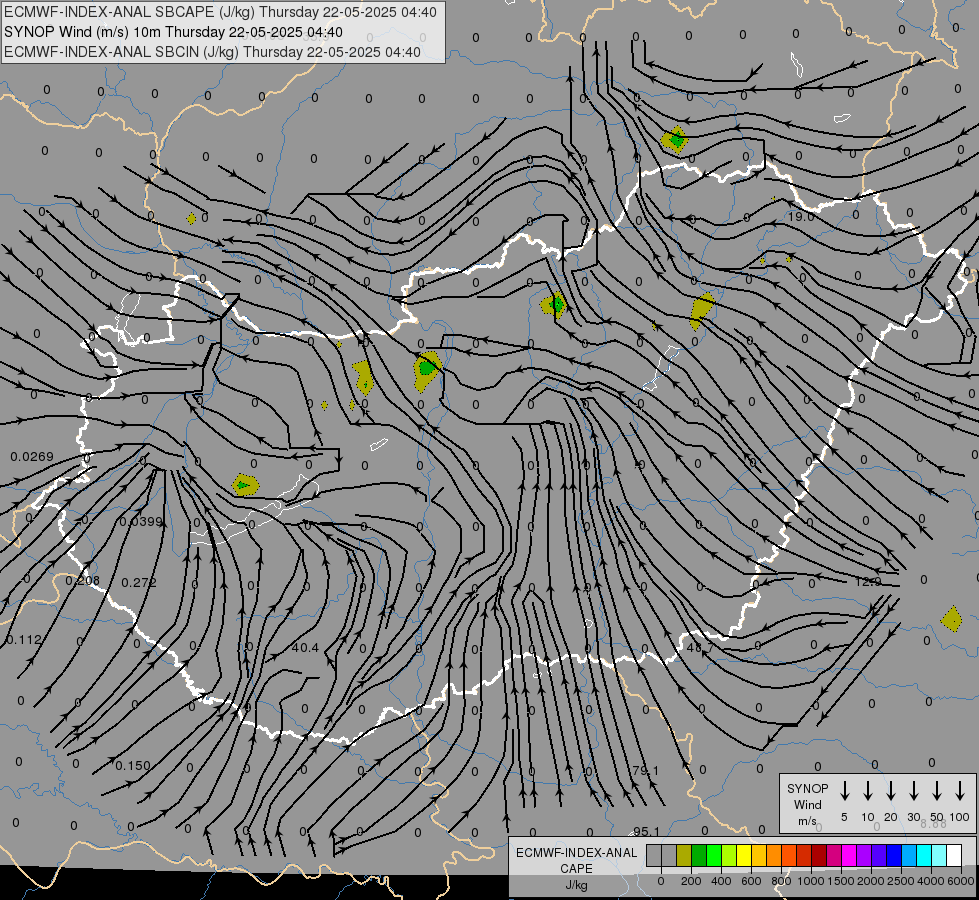979x900 pixels.
Task: Click the white swatch ending at 6000
Action: [953, 855]
